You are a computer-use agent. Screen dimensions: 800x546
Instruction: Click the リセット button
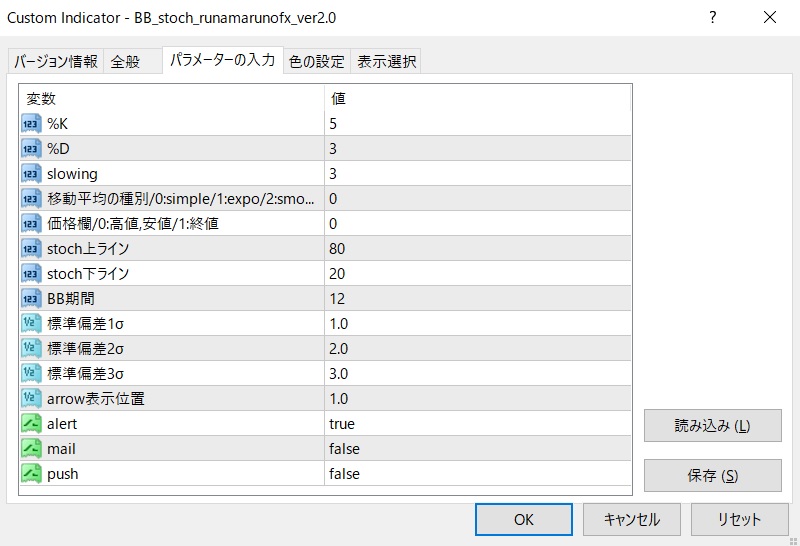tap(739, 519)
